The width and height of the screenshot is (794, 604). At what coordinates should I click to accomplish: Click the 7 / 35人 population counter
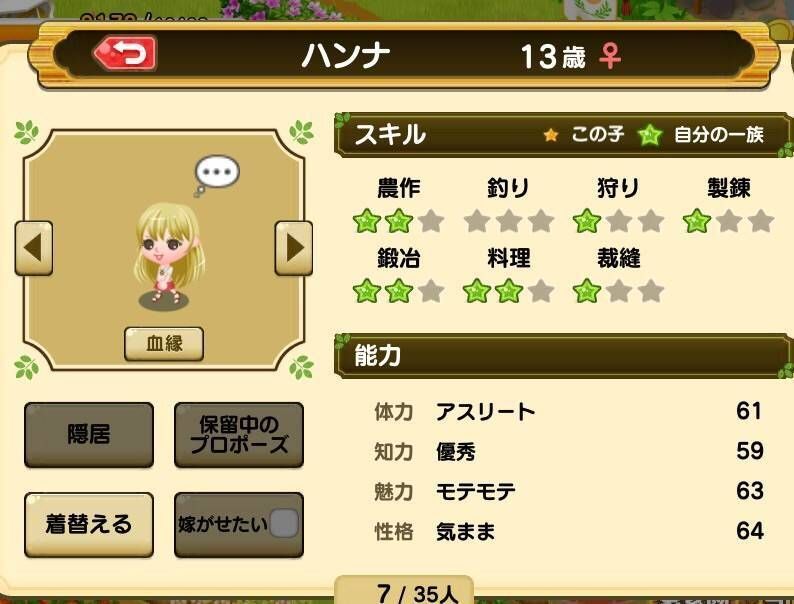416,593
